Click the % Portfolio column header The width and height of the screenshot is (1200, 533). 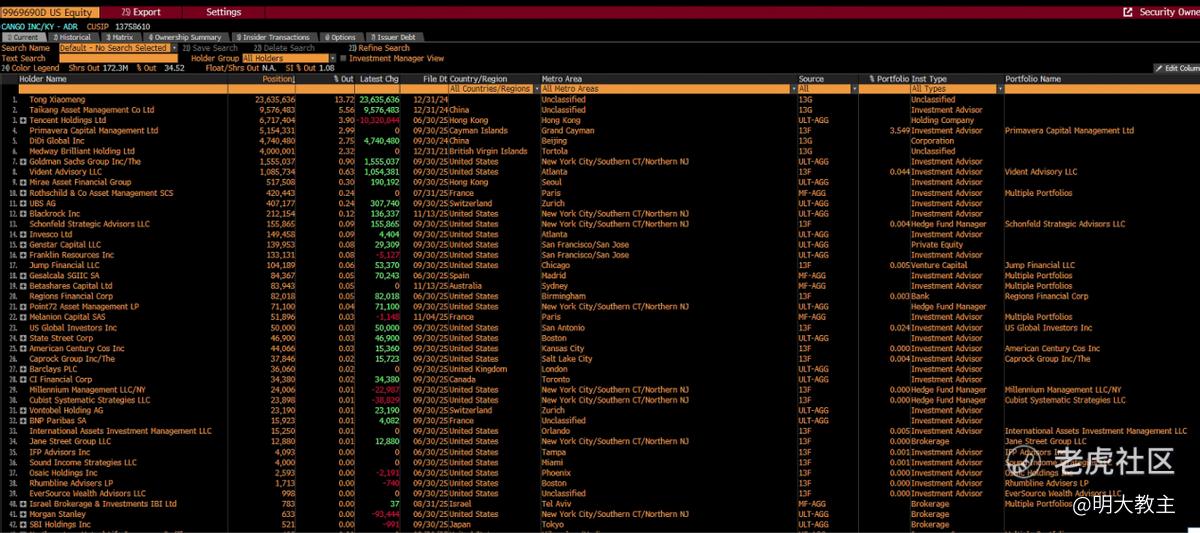tap(888, 79)
